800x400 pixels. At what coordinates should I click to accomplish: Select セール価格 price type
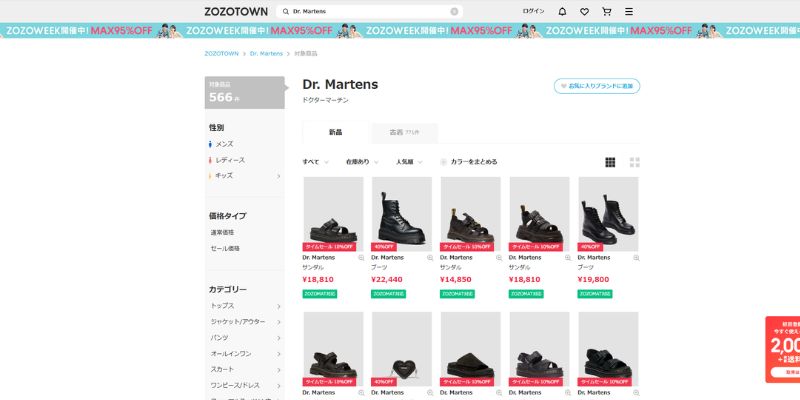(x=225, y=248)
